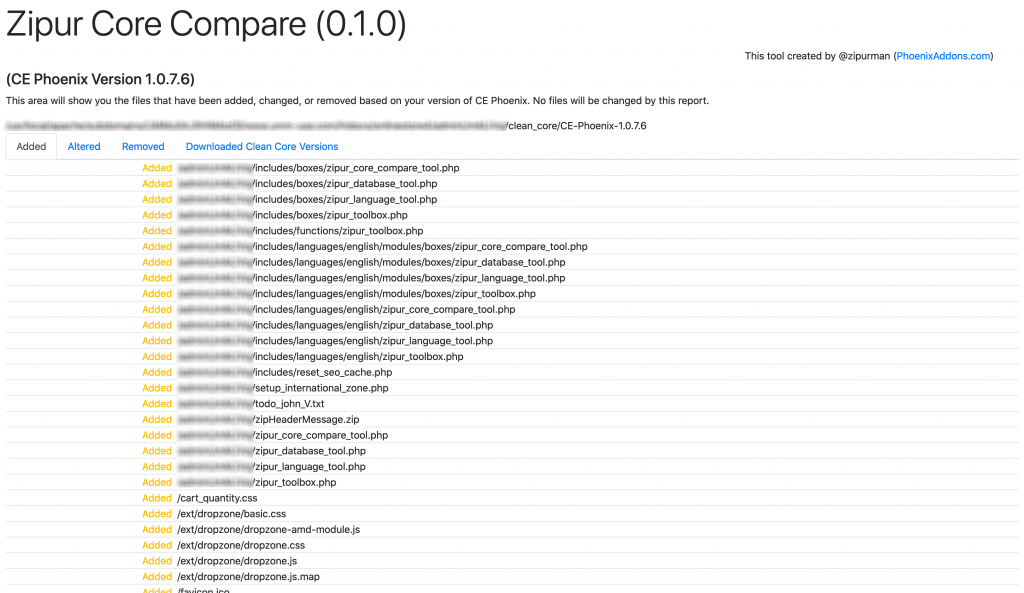
Task: Click languages/english/zipur_language_tool.php row
Action: 512,340
